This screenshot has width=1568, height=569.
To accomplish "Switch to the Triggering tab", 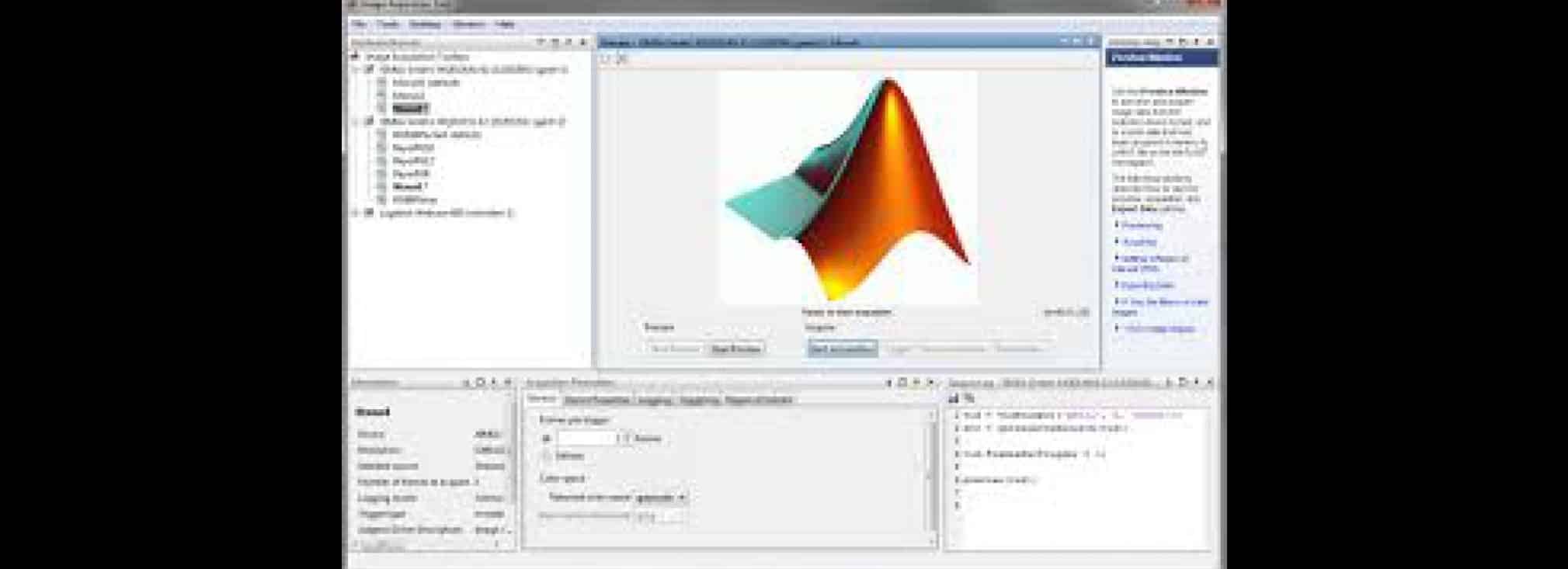I will tap(699, 400).
